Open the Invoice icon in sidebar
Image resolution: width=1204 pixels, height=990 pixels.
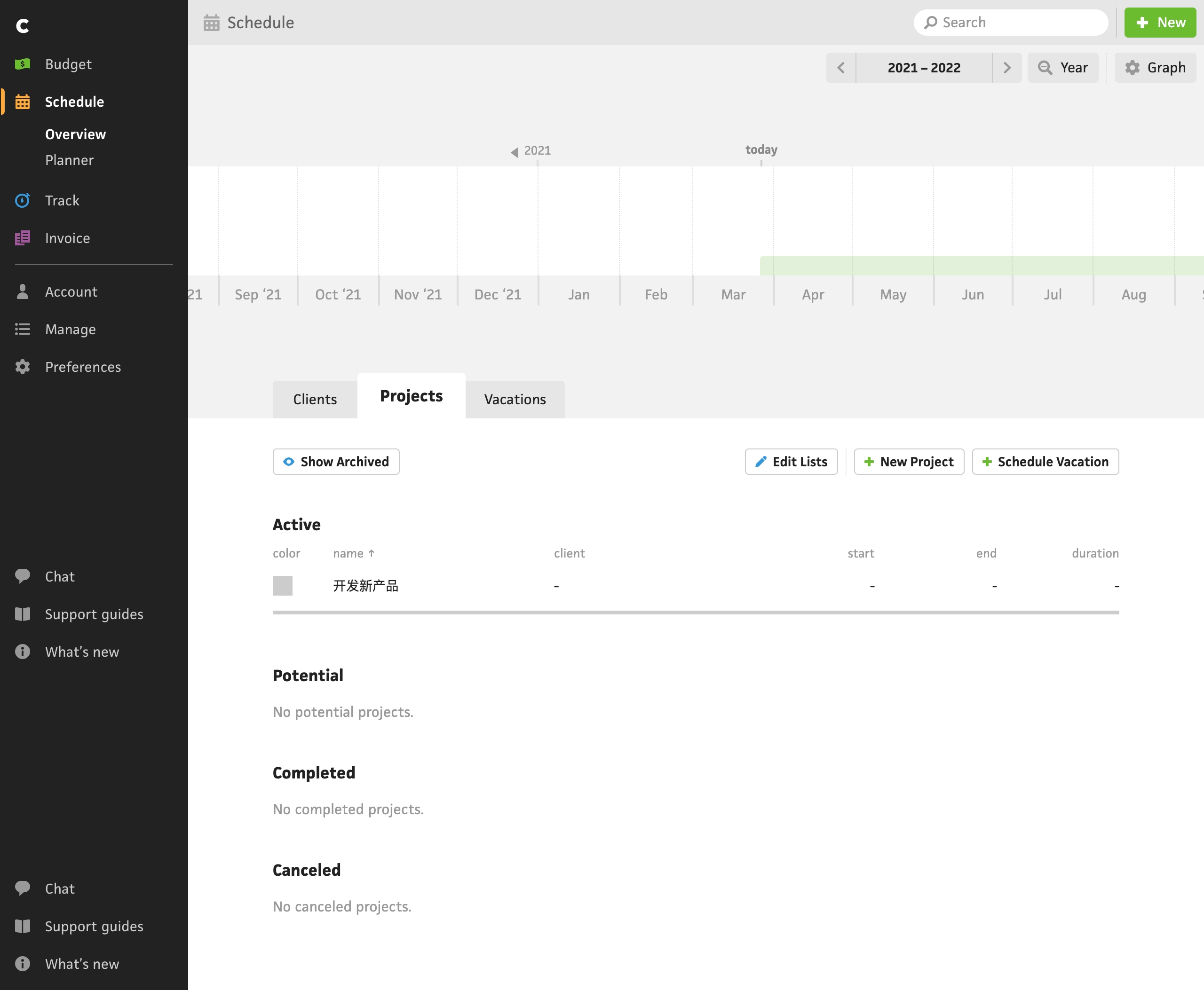point(22,238)
